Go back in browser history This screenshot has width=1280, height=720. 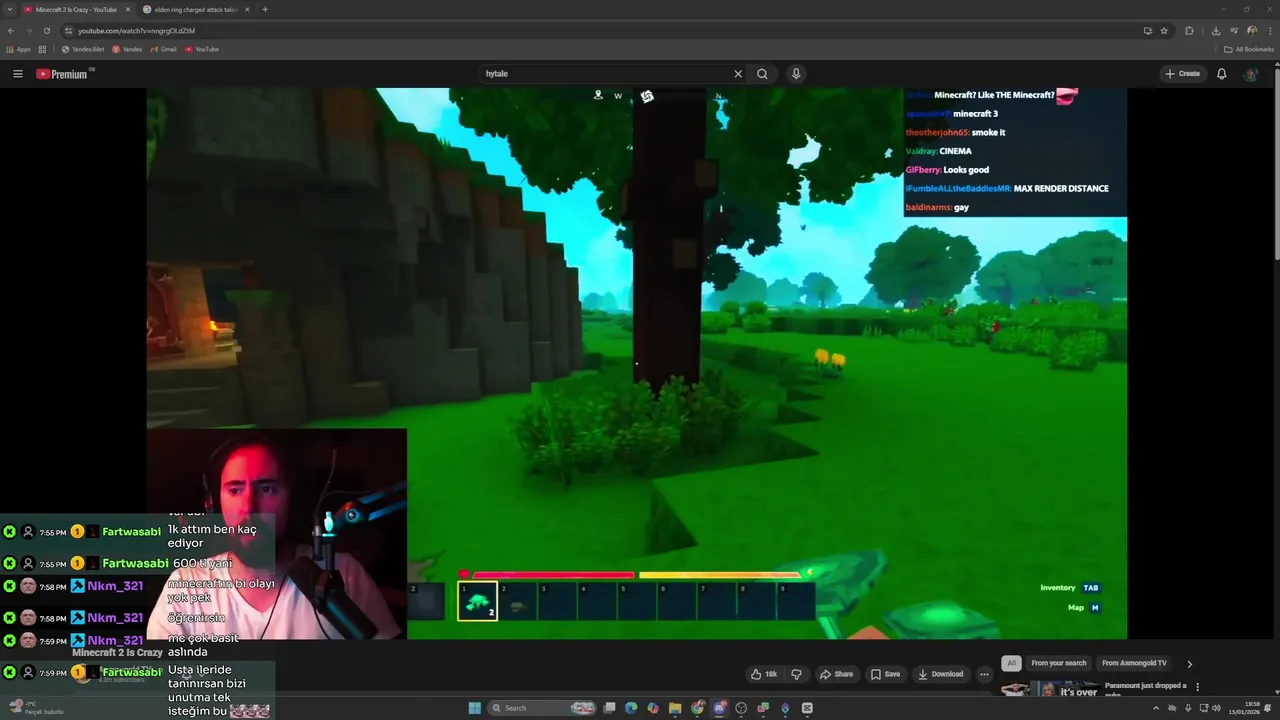[x=11, y=31]
